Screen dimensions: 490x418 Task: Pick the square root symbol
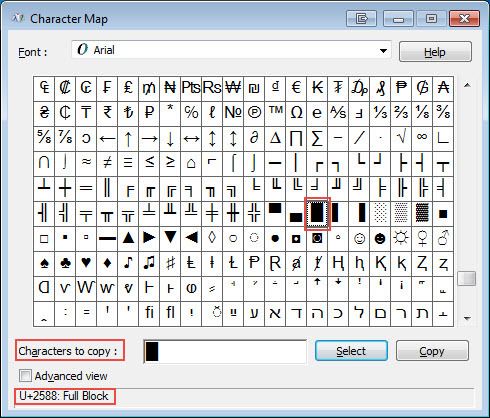[401, 138]
